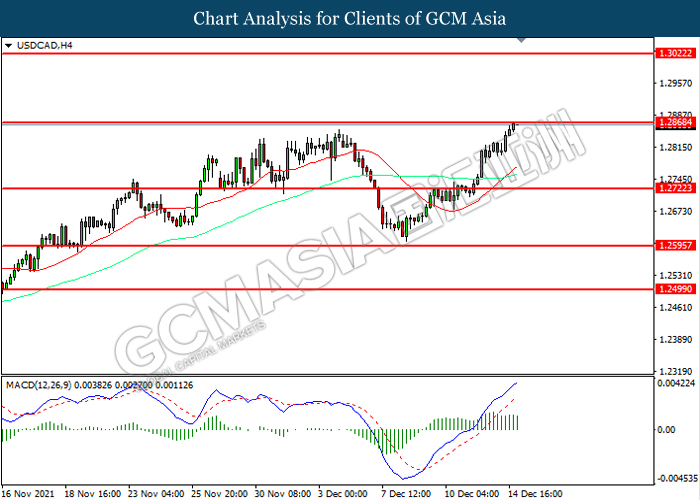Click the 30 Nov 08:00 time label
The height and width of the screenshot is (500, 700).
(x=283, y=494)
